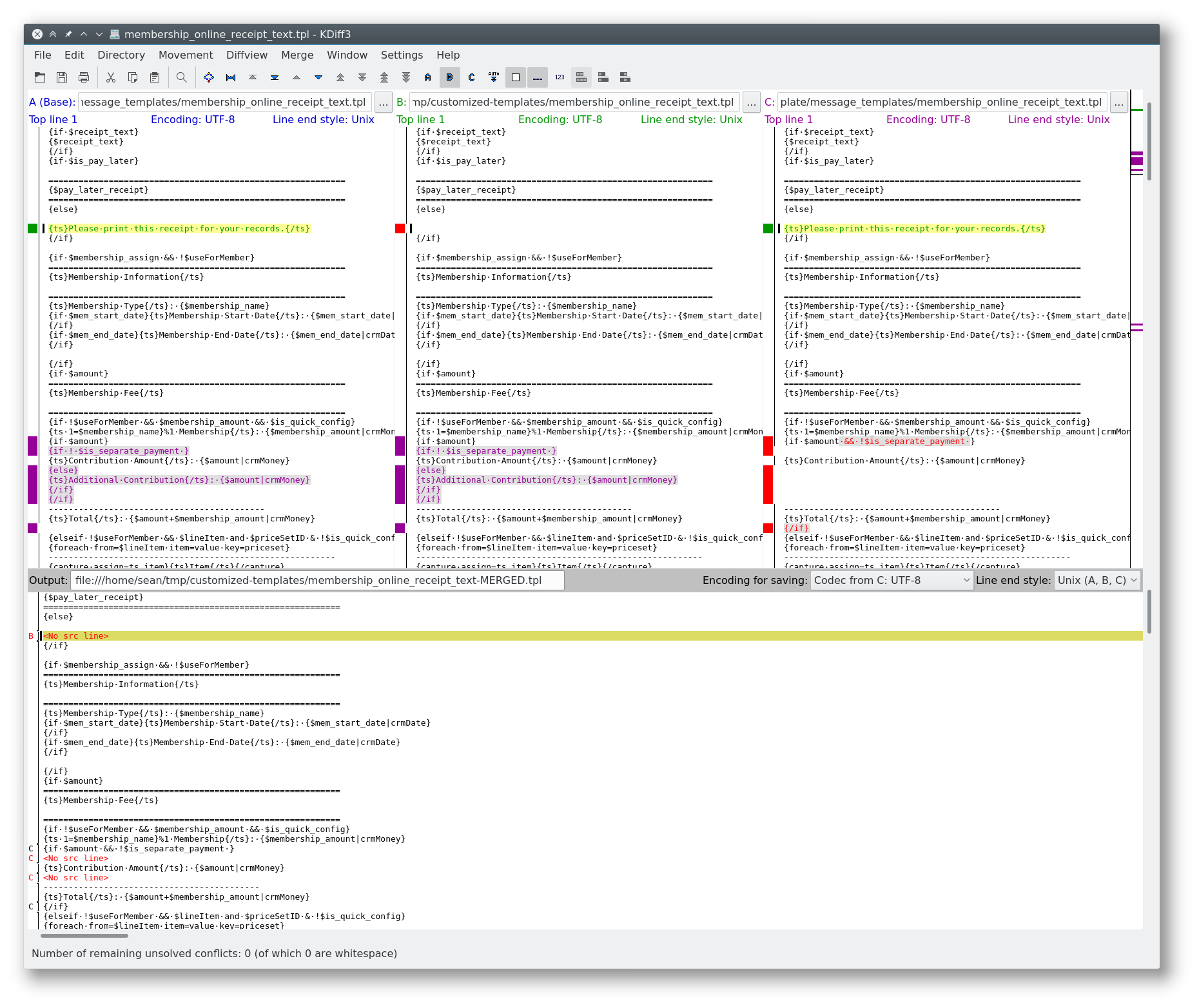Viewport: 1199px width, 1008px height.
Task: Toggle the source C selection button
Action: point(472,77)
